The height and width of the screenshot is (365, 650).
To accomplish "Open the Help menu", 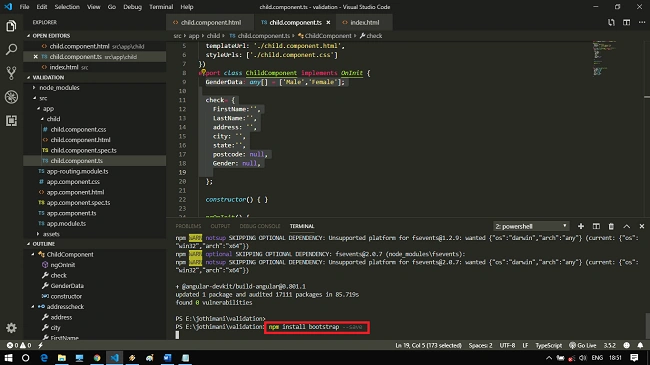I will pos(187,7).
